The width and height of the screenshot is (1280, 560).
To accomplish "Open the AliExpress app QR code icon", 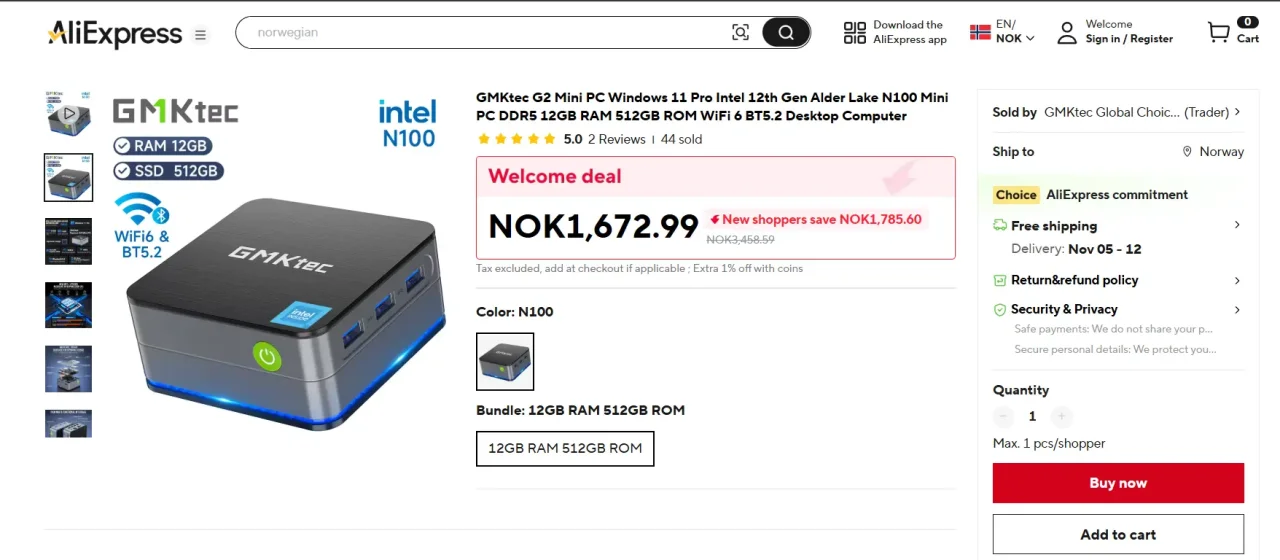I will (x=855, y=33).
